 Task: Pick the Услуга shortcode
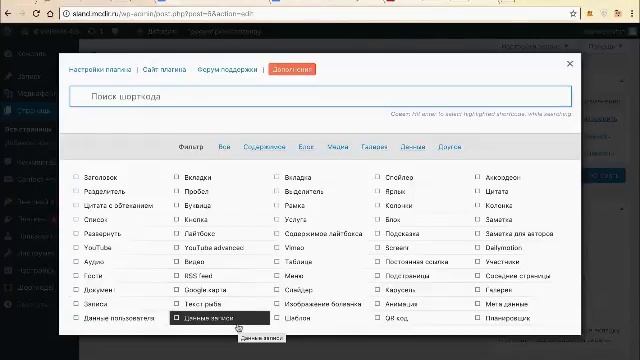point(296,220)
